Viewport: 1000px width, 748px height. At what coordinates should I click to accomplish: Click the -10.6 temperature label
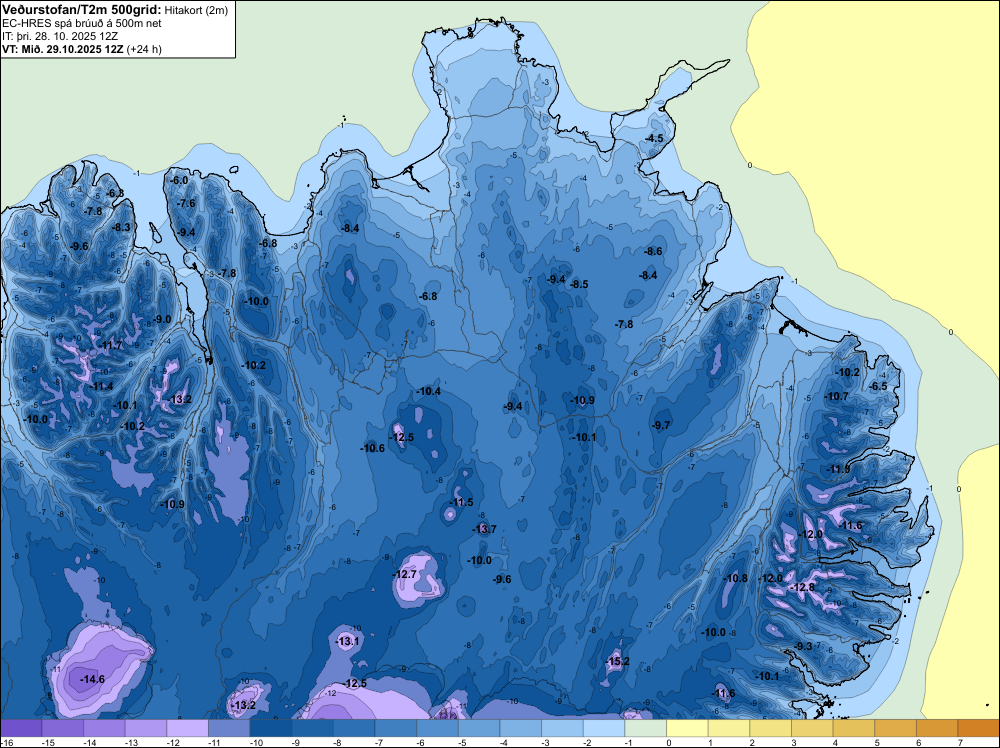(372, 448)
